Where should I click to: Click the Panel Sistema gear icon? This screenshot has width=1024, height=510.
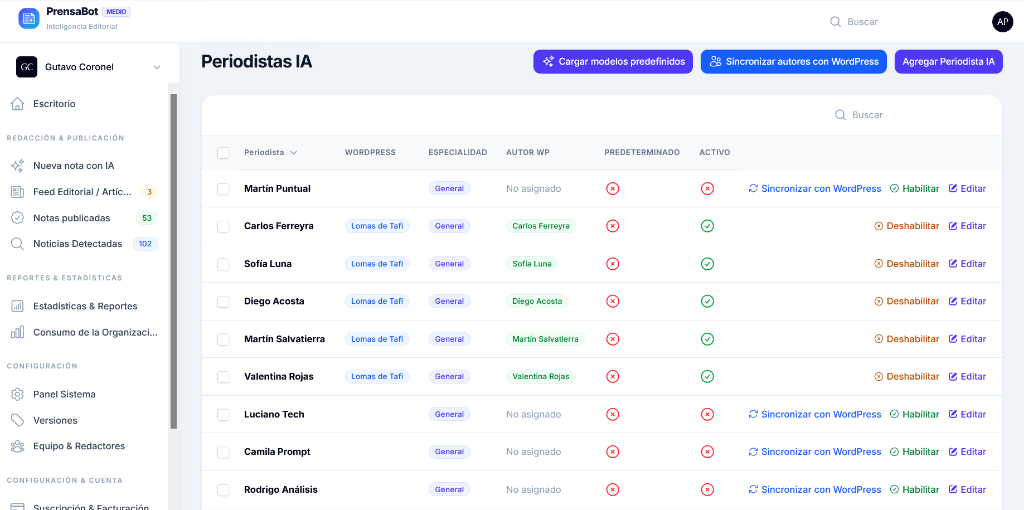coord(18,394)
